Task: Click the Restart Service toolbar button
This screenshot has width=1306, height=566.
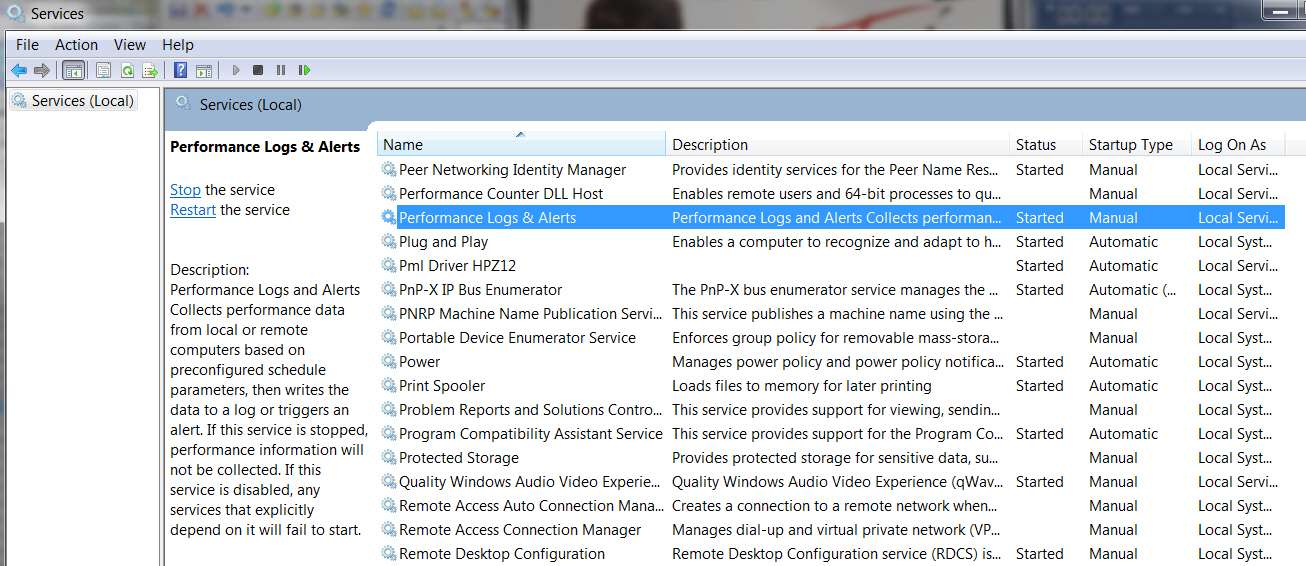Action: tap(304, 70)
